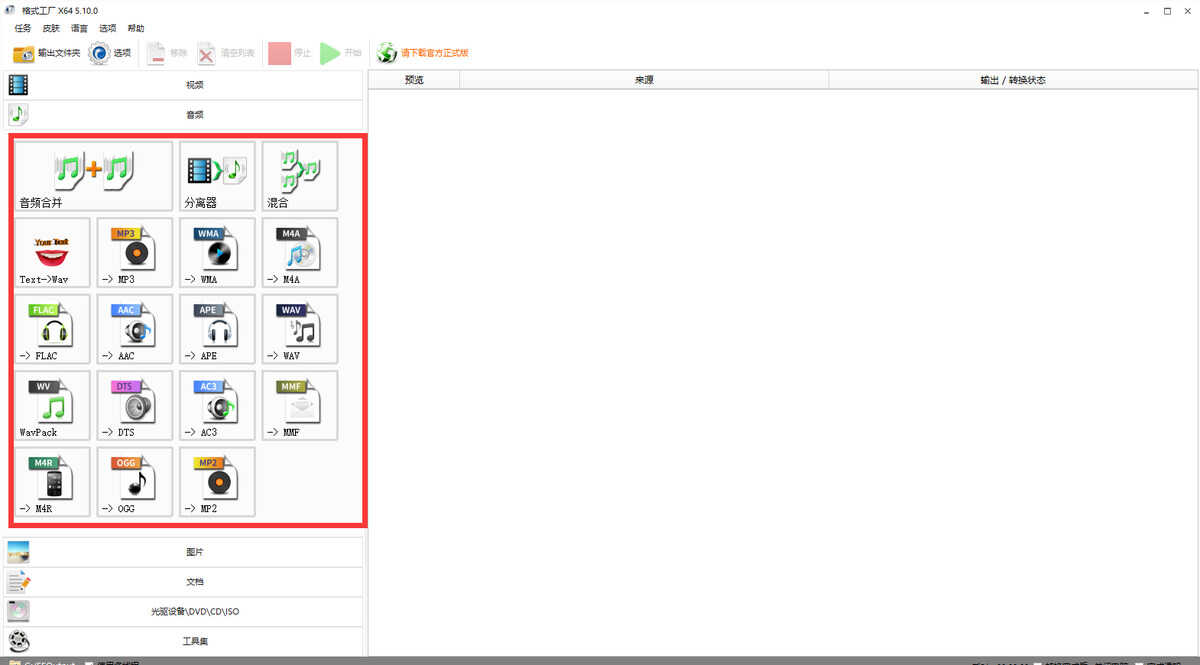1200x665 pixels.
Task: Click the green 开始 start button
Action: coord(341,53)
